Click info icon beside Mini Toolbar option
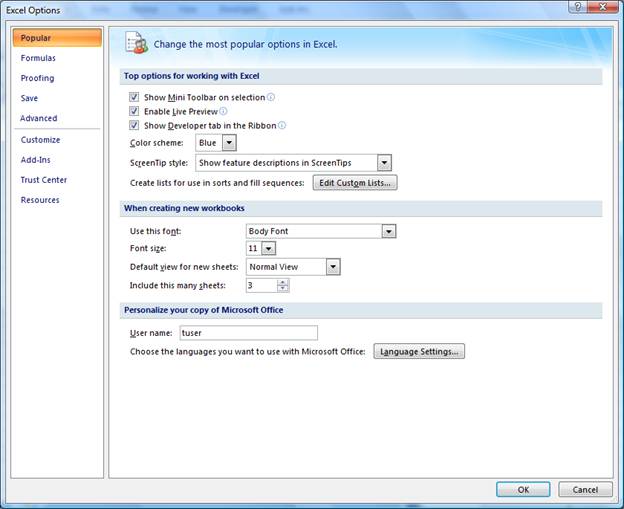Image resolution: width=624 pixels, height=509 pixels. [x=271, y=97]
